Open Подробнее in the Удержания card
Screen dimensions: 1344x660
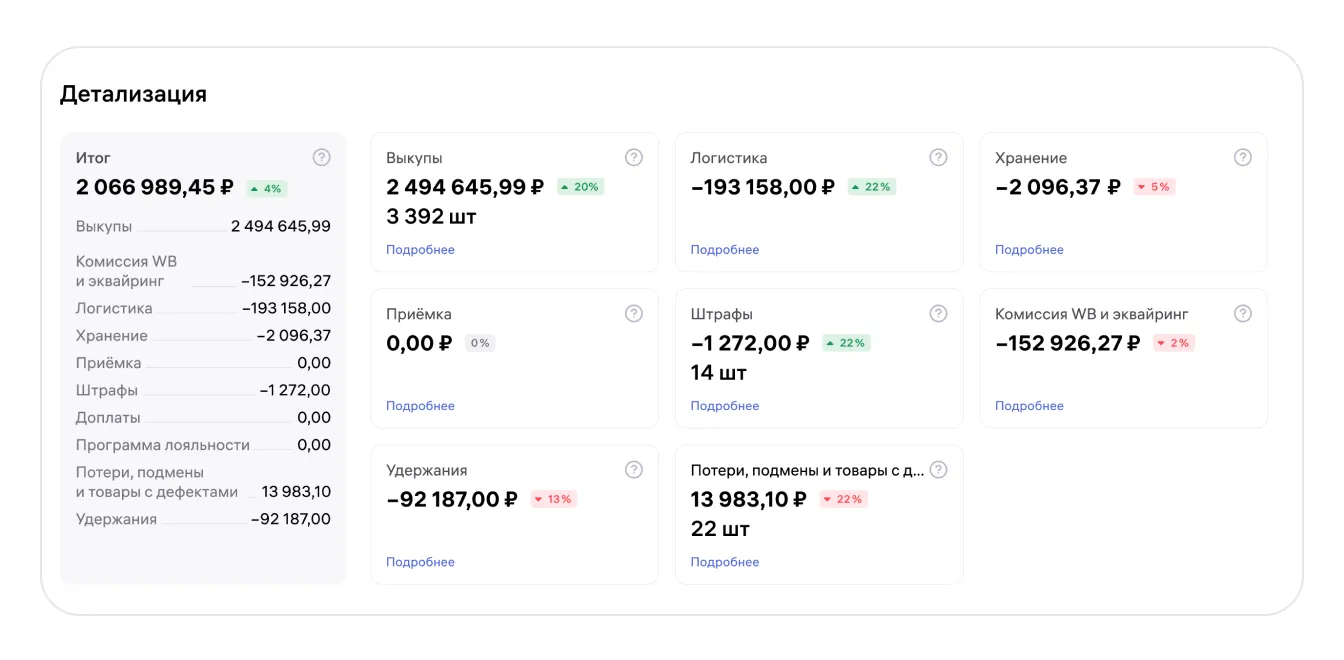[x=420, y=562]
